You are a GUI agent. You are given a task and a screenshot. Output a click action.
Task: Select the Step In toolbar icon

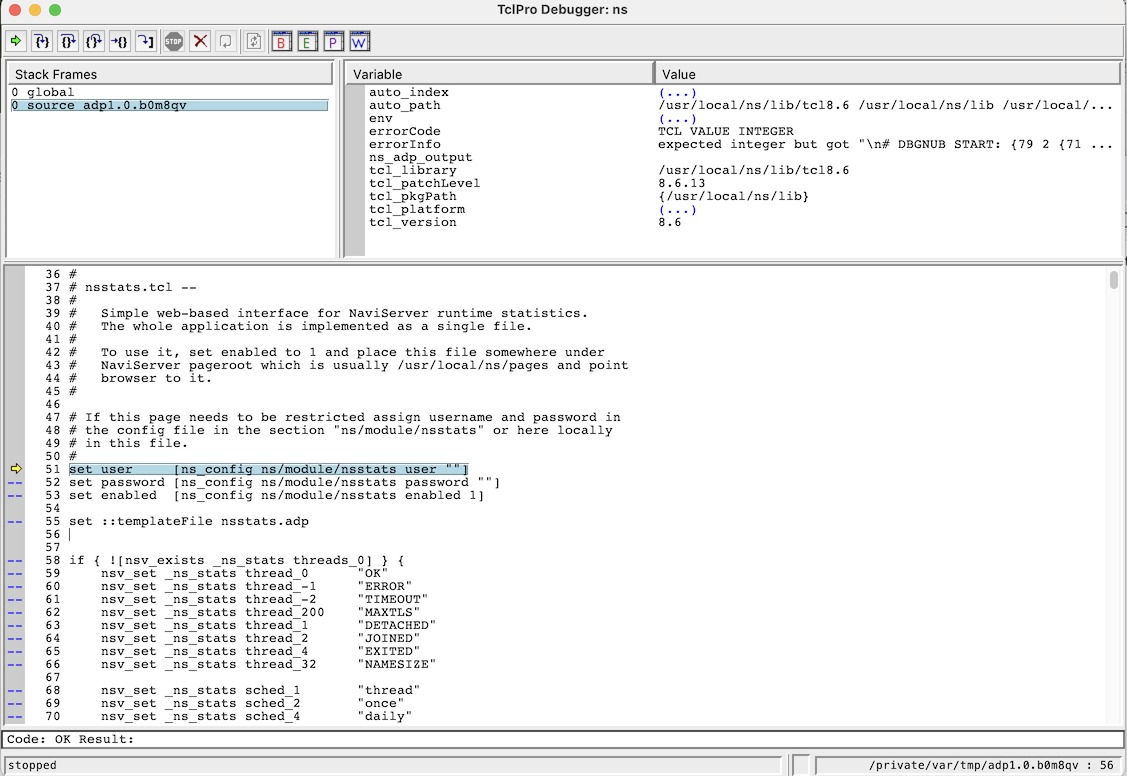coord(42,41)
